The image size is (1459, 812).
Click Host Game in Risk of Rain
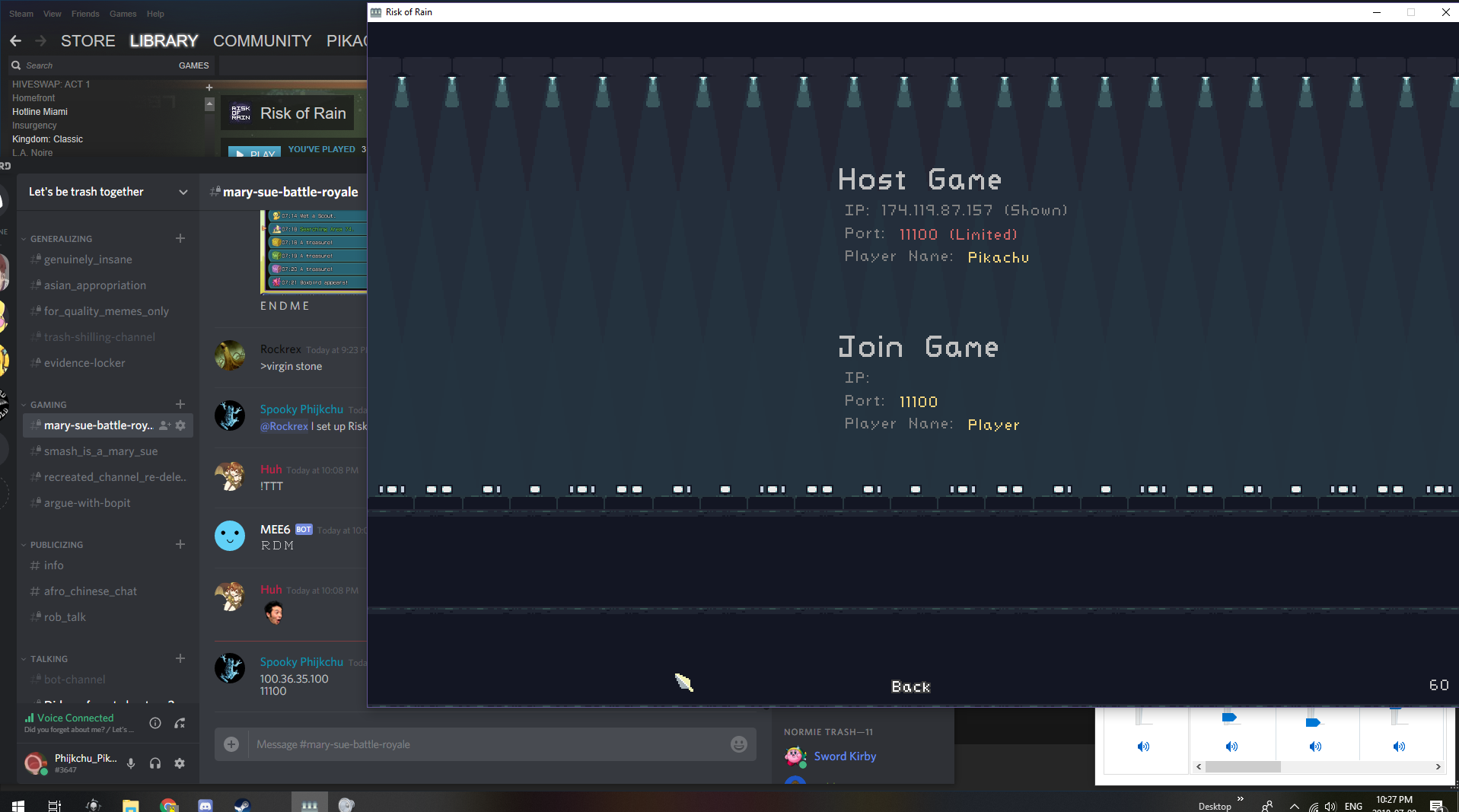click(919, 180)
